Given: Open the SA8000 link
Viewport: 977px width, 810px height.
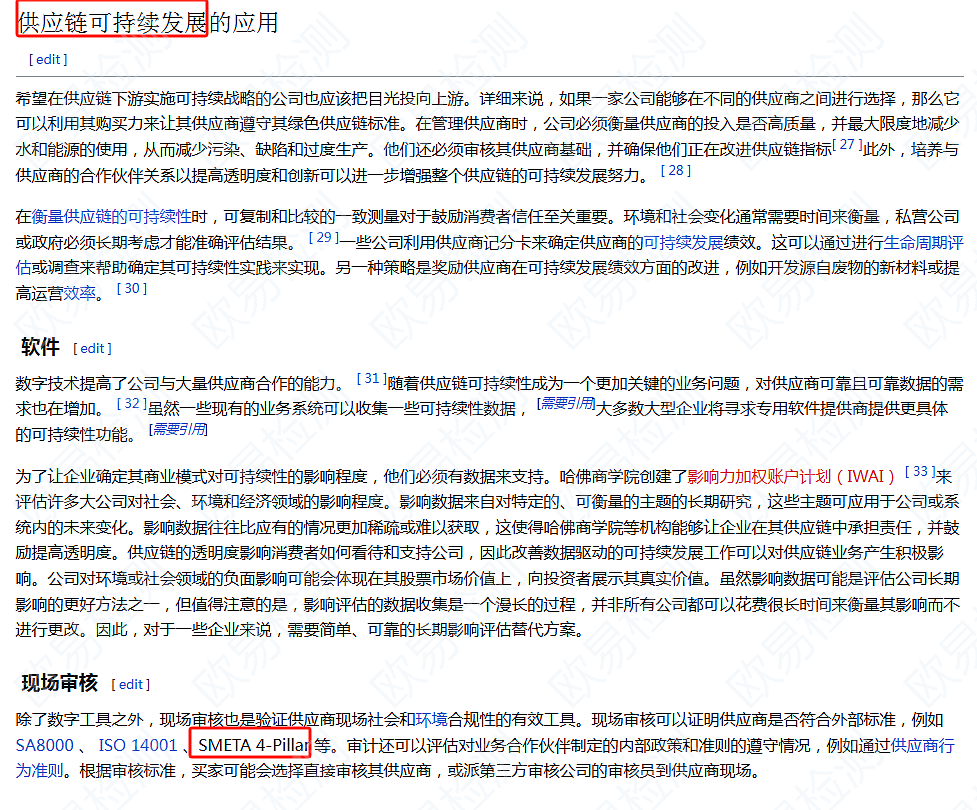Looking at the screenshot, I should click(x=44, y=745).
